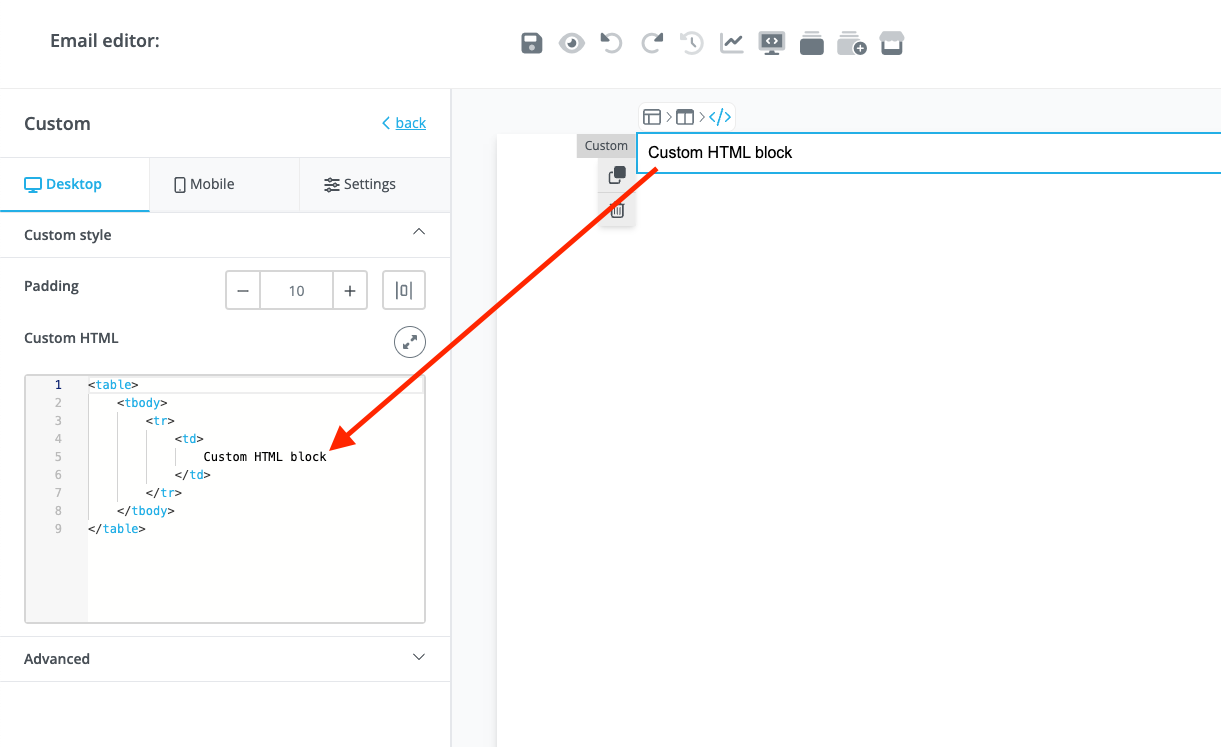The image size is (1221, 747).
Task: Select the row icon in the breadcrumb
Action: point(684,116)
